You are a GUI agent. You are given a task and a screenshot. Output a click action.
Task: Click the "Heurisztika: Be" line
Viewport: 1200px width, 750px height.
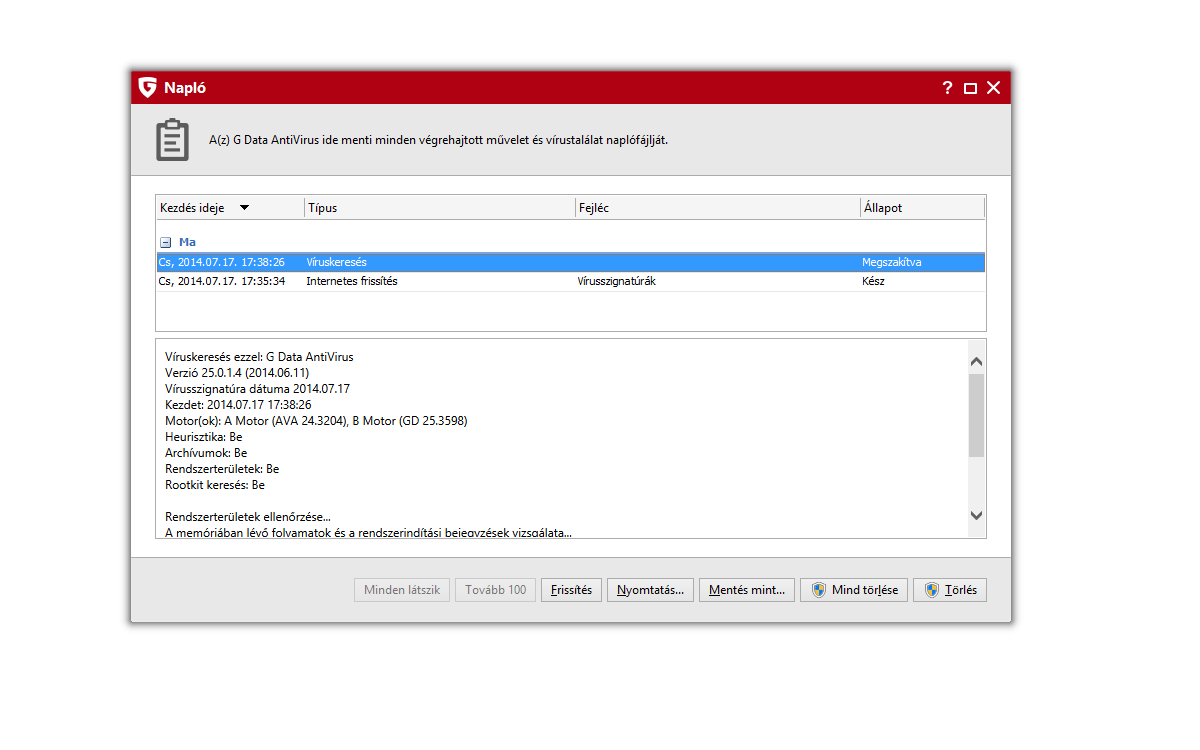click(x=204, y=437)
